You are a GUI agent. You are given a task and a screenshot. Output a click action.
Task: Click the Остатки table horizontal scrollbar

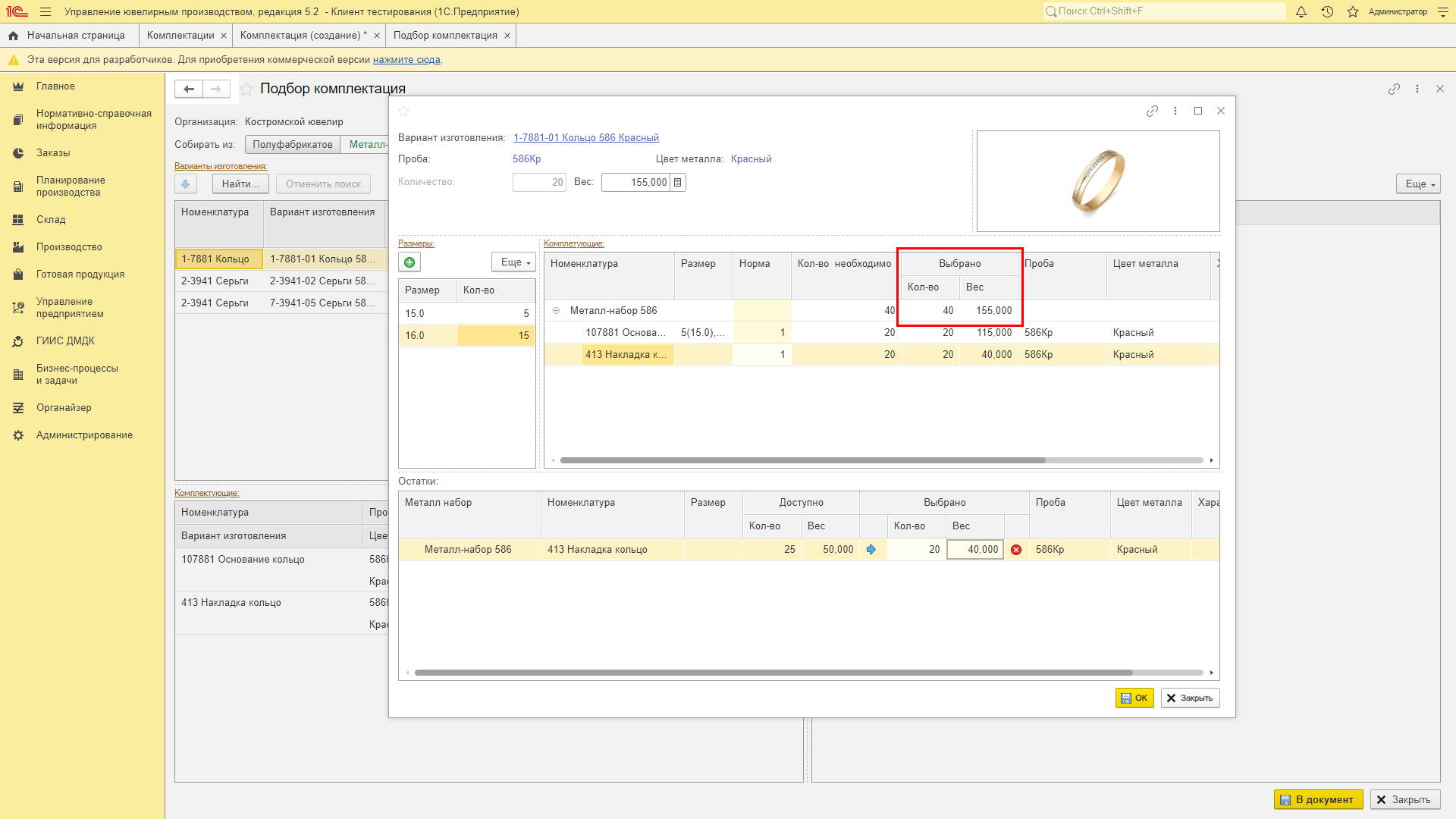point(773,673)
